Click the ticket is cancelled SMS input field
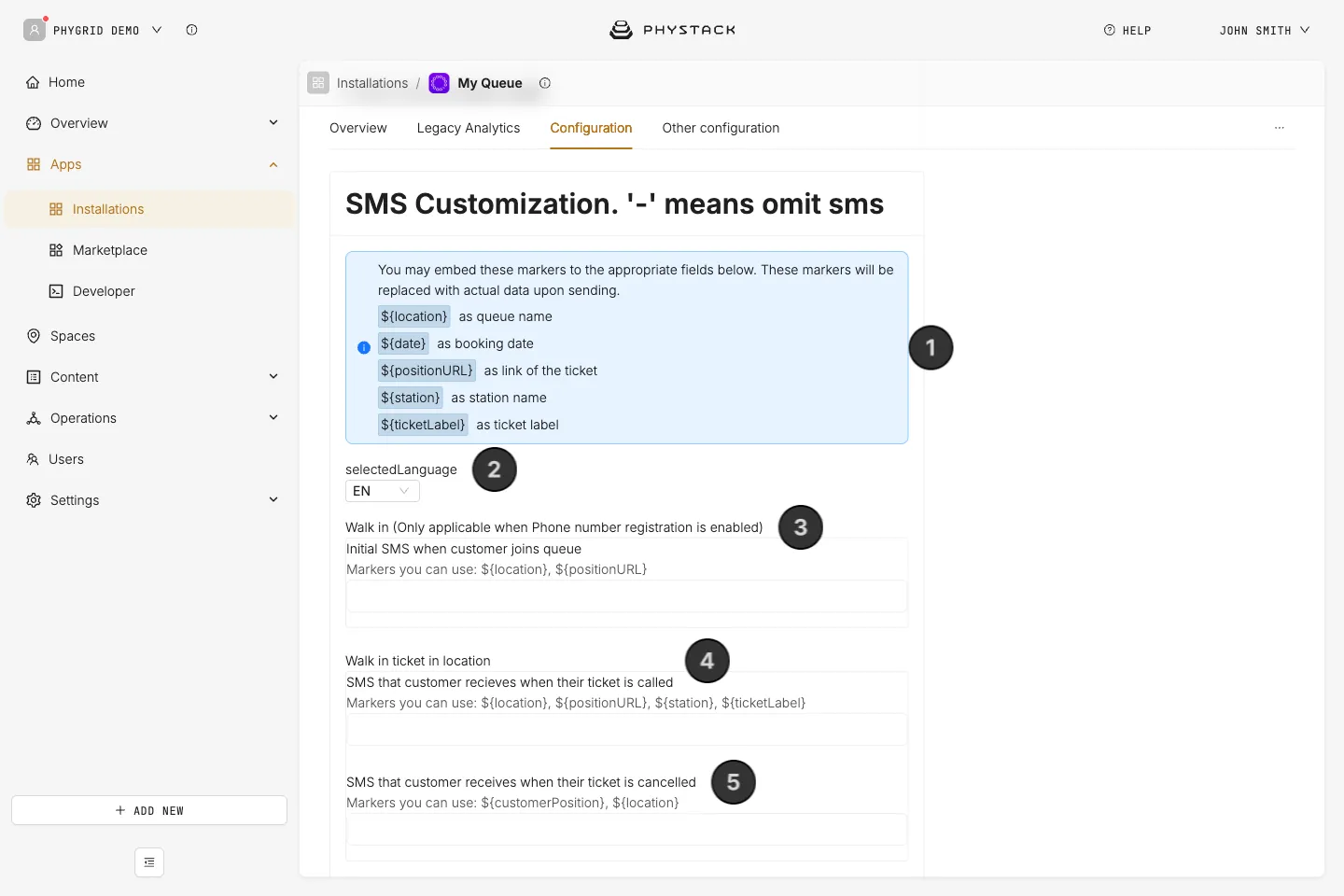Image resolution: width=1344 pixels, height=896 pixels. pos(626,830)
